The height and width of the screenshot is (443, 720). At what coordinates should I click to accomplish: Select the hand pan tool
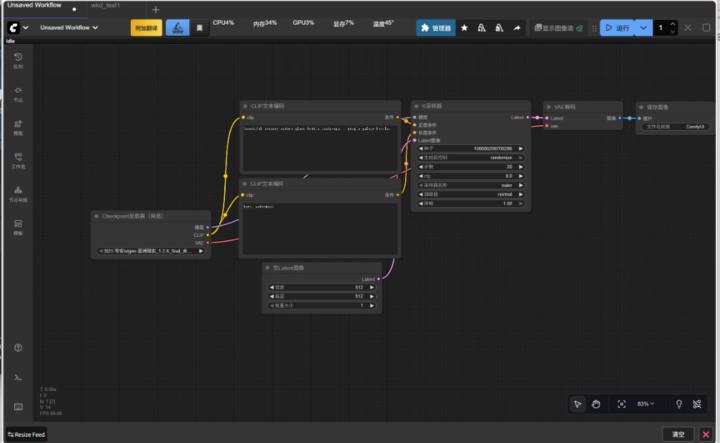point(596,404)
